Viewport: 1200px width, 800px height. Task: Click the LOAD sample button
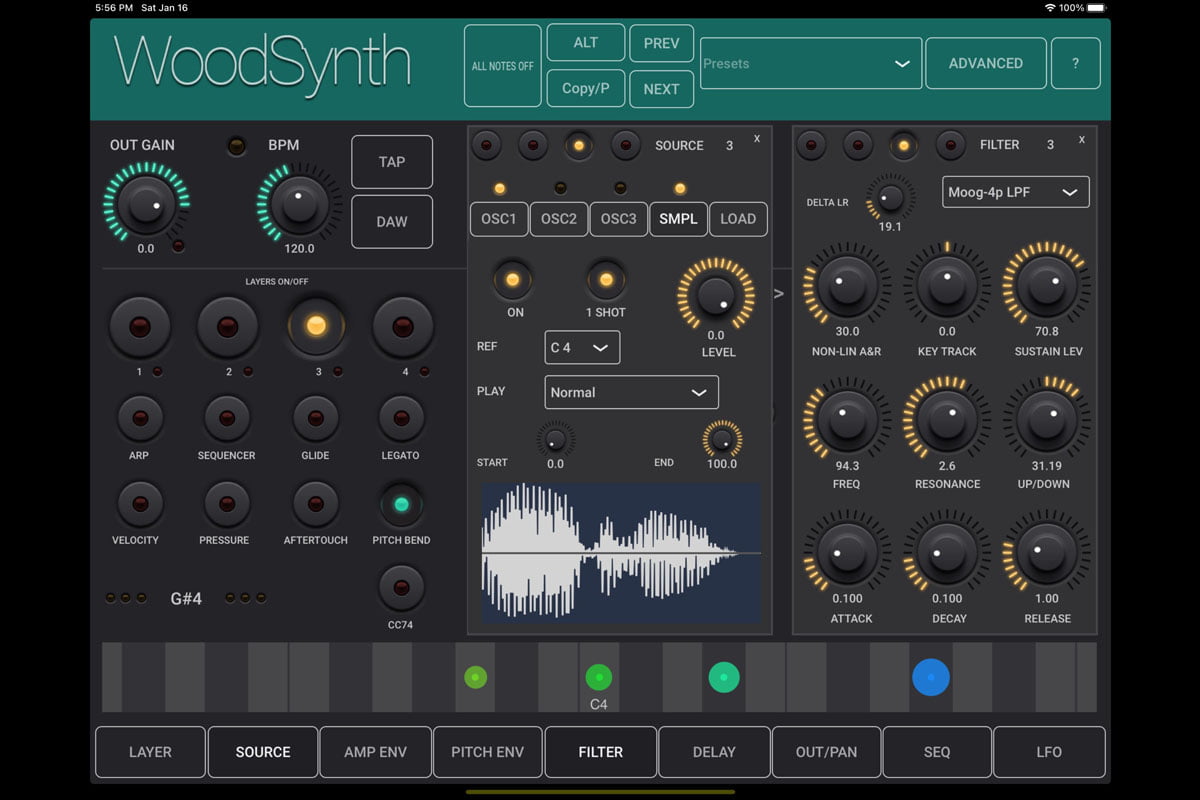(738, 219)
